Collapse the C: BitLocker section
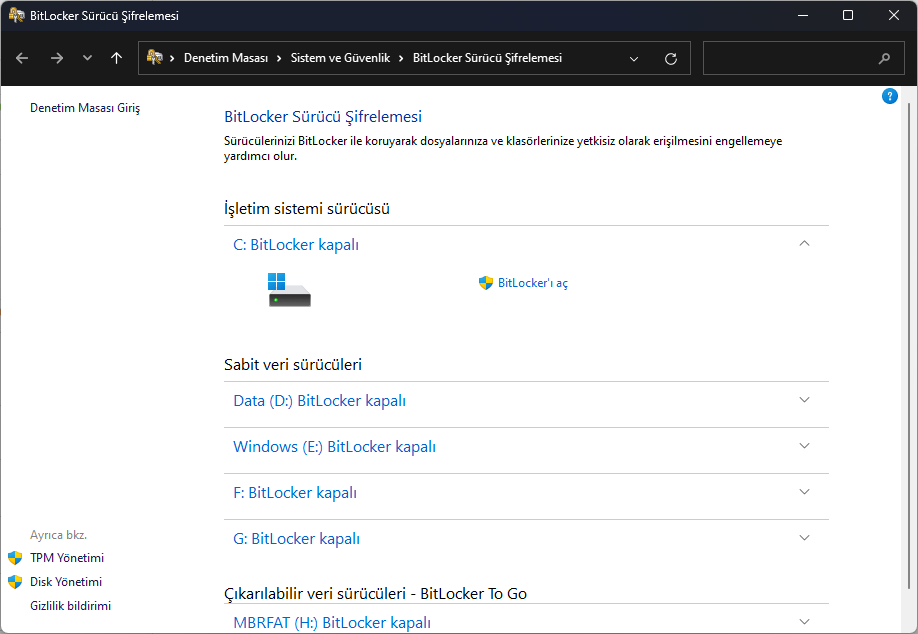This screenshot has height=634, width=918. click(804, 243)
